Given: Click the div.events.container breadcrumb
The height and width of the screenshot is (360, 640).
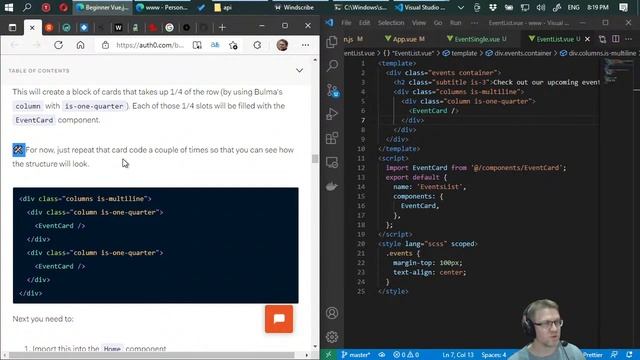Looking at the screenshot, I should (518, 53).
